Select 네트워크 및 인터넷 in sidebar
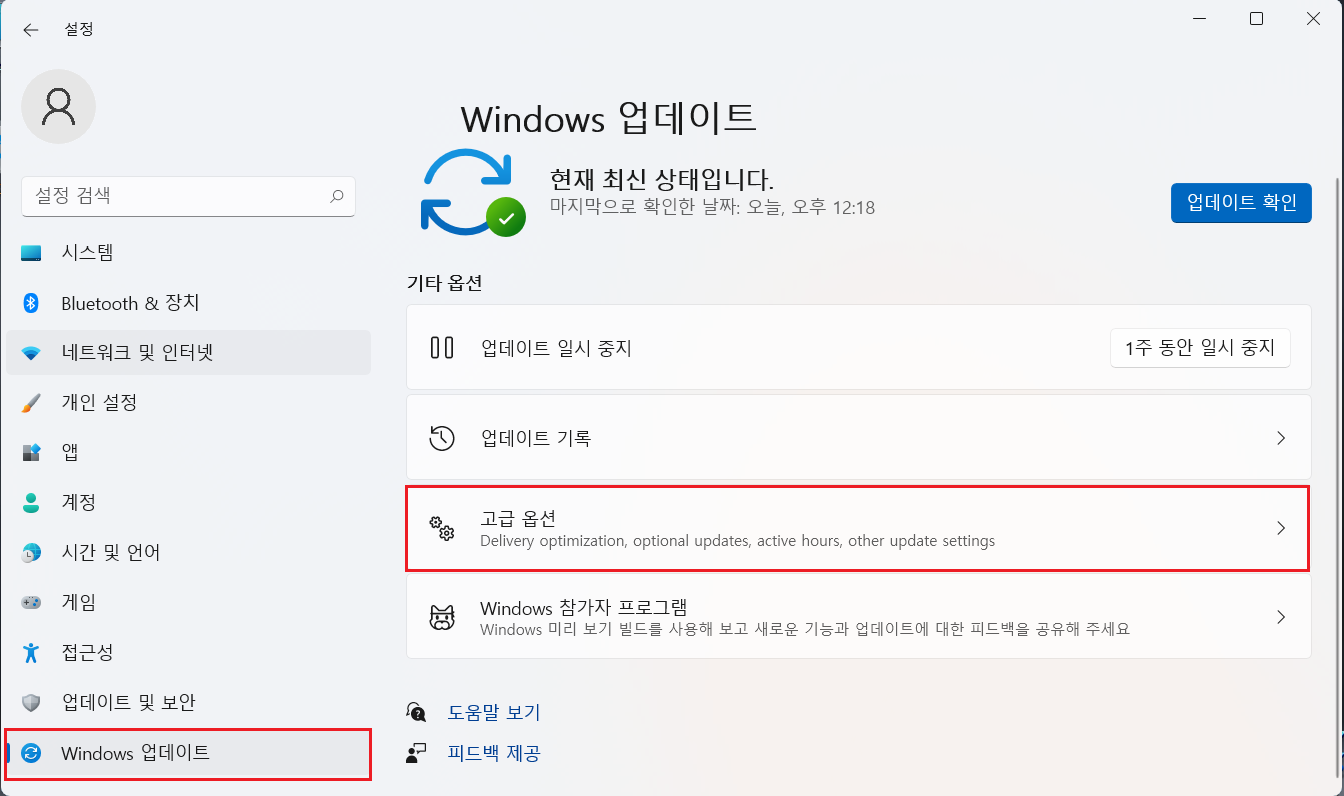Viewport: 1344px width, 796px height. pos(188,353)
